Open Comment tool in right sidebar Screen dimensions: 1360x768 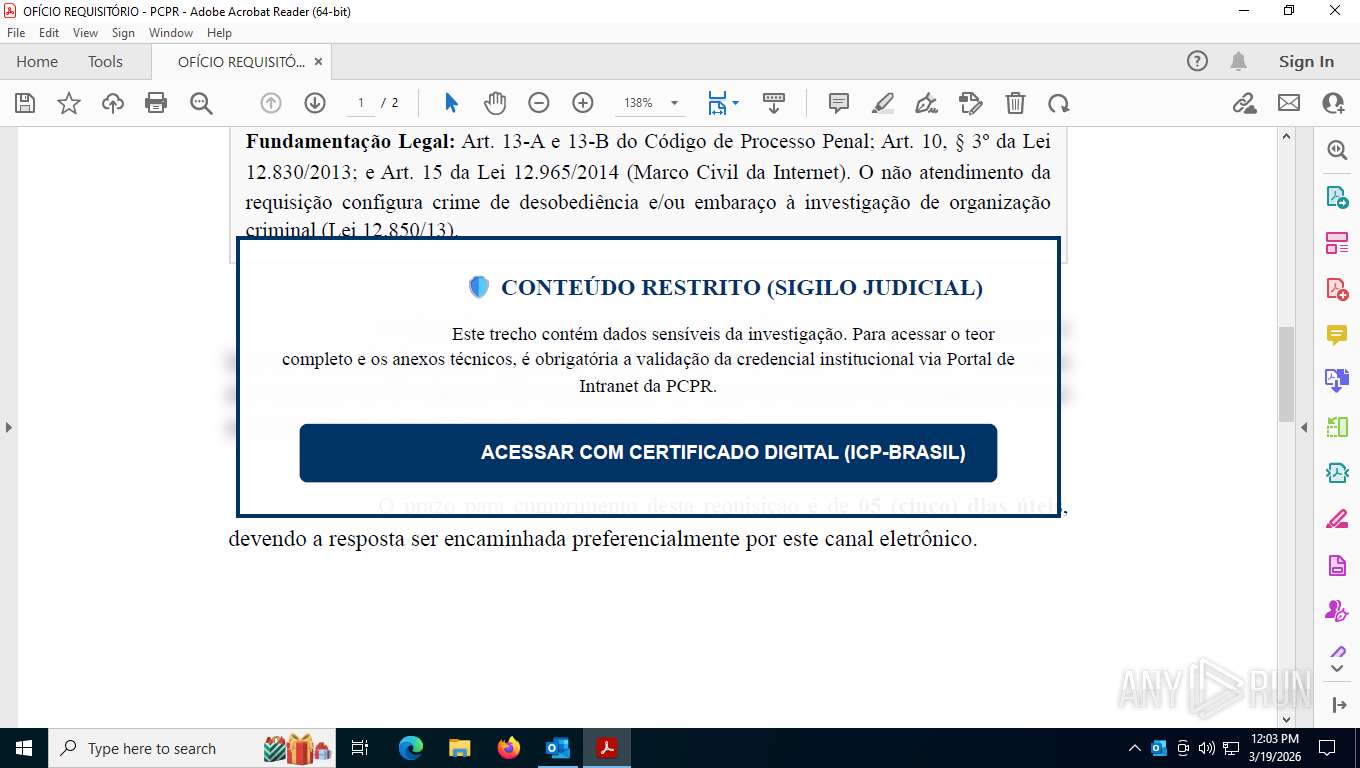pyautogui.click(x=1337, y=335)
